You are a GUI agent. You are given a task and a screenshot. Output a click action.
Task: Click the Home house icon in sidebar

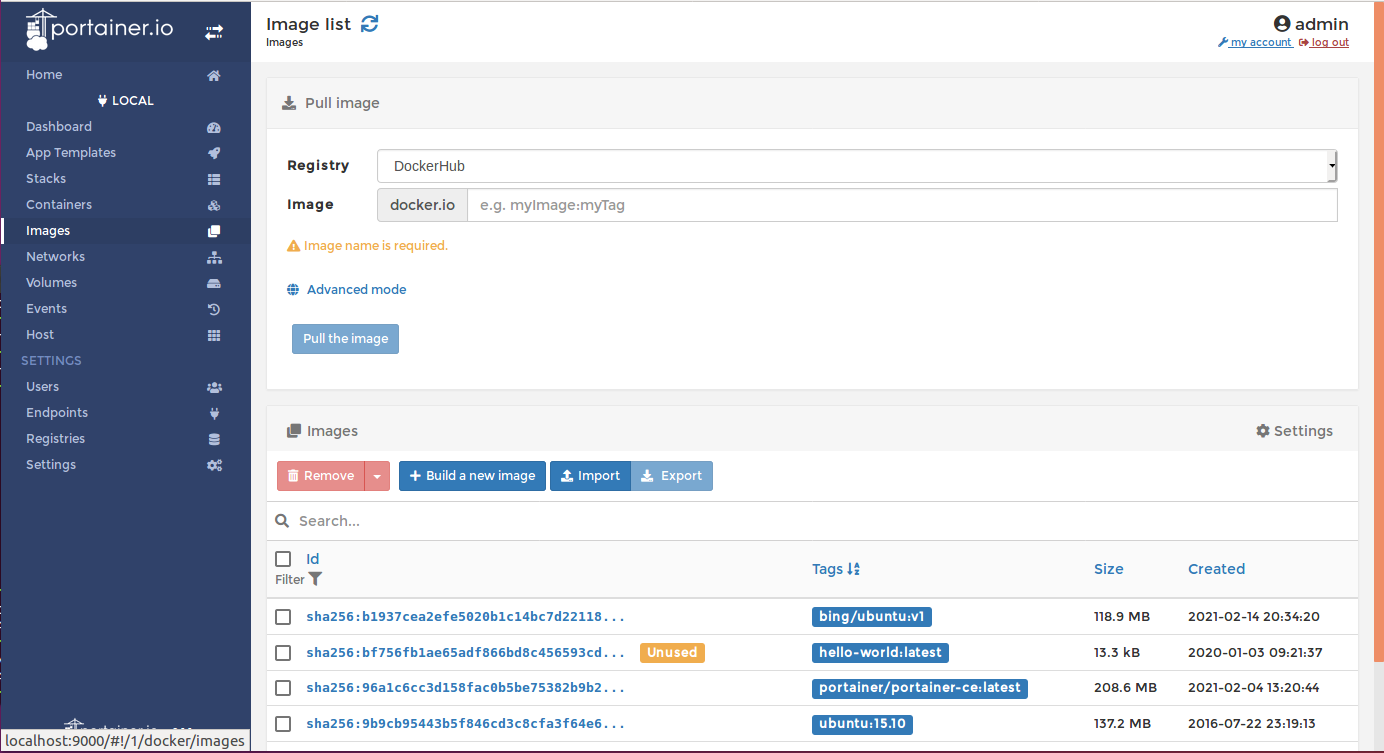click(x=213, y=74)
